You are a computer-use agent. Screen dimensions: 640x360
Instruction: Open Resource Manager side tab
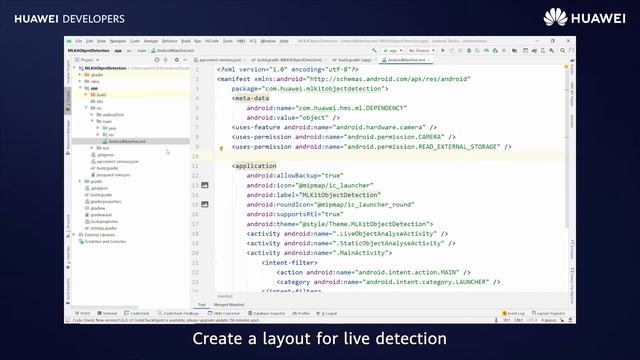click(x=68, y=137)
